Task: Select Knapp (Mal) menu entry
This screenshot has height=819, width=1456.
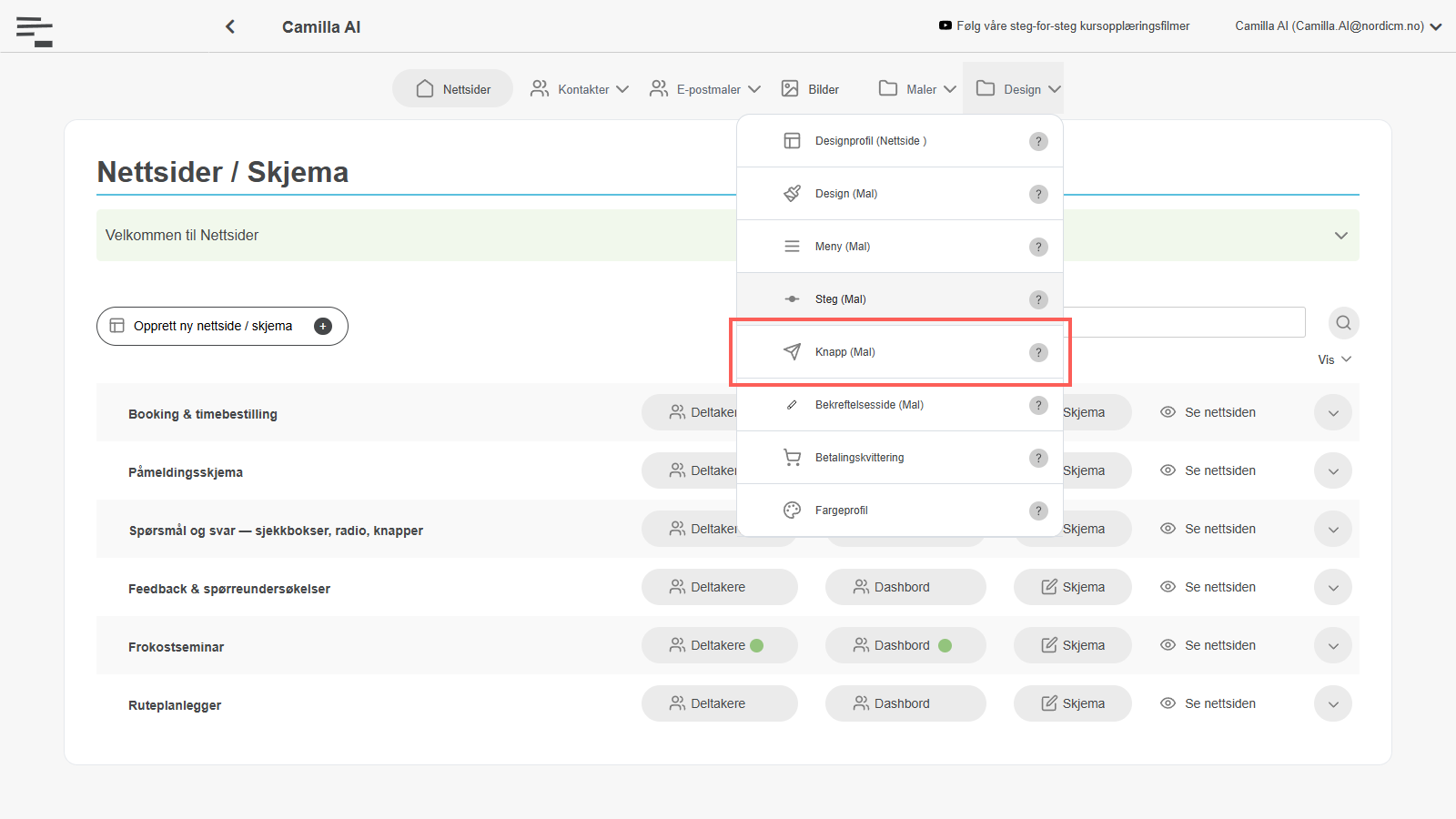Action: (x=900, y=352)
